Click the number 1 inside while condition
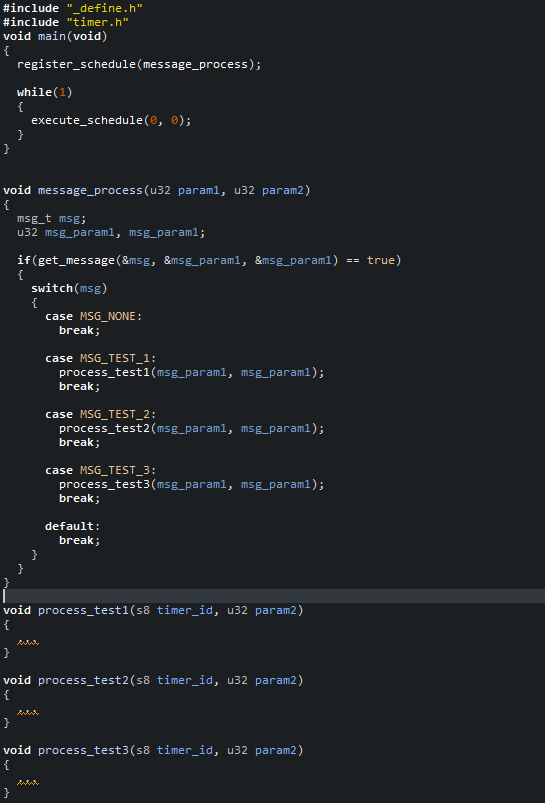Image resolution: width=545 pixels, height=803 pixels. click(62, 92)
